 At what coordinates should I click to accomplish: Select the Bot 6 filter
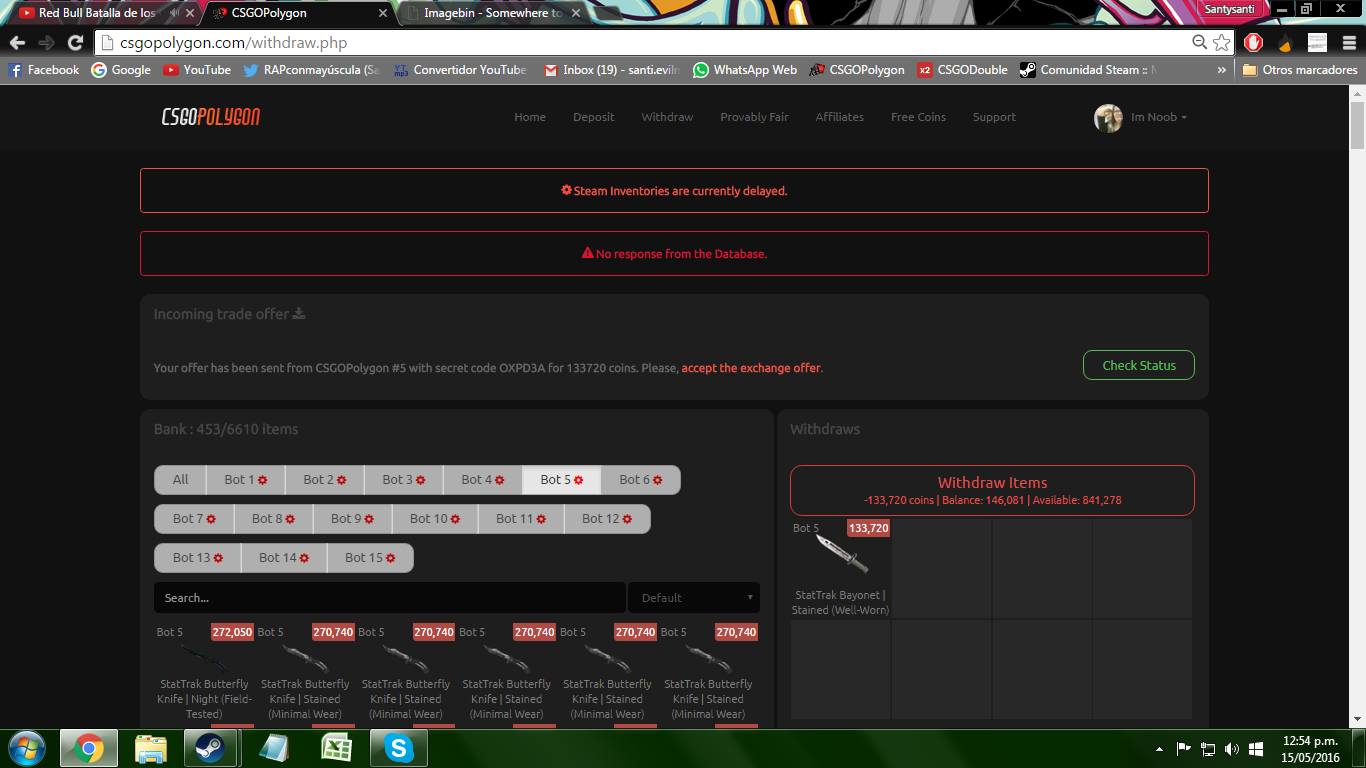(641, 480)
